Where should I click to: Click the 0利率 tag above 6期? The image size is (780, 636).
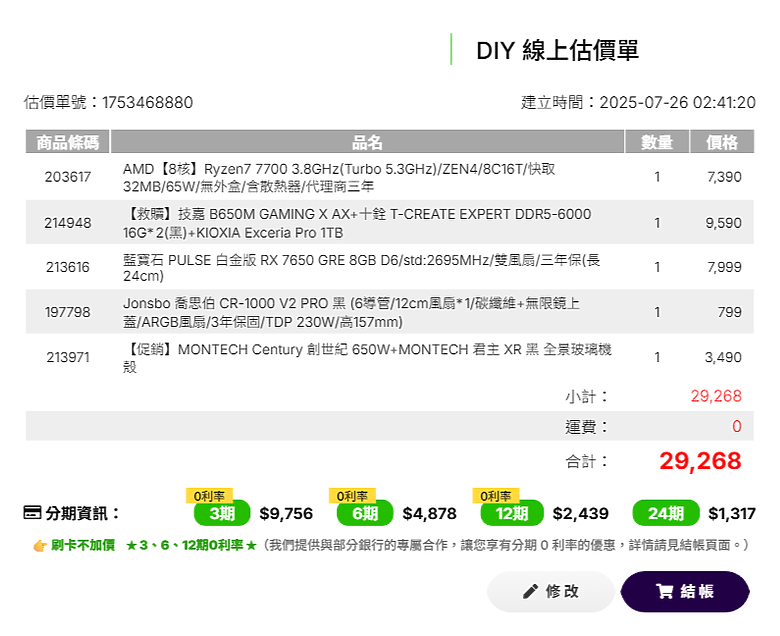click(352, 496)
